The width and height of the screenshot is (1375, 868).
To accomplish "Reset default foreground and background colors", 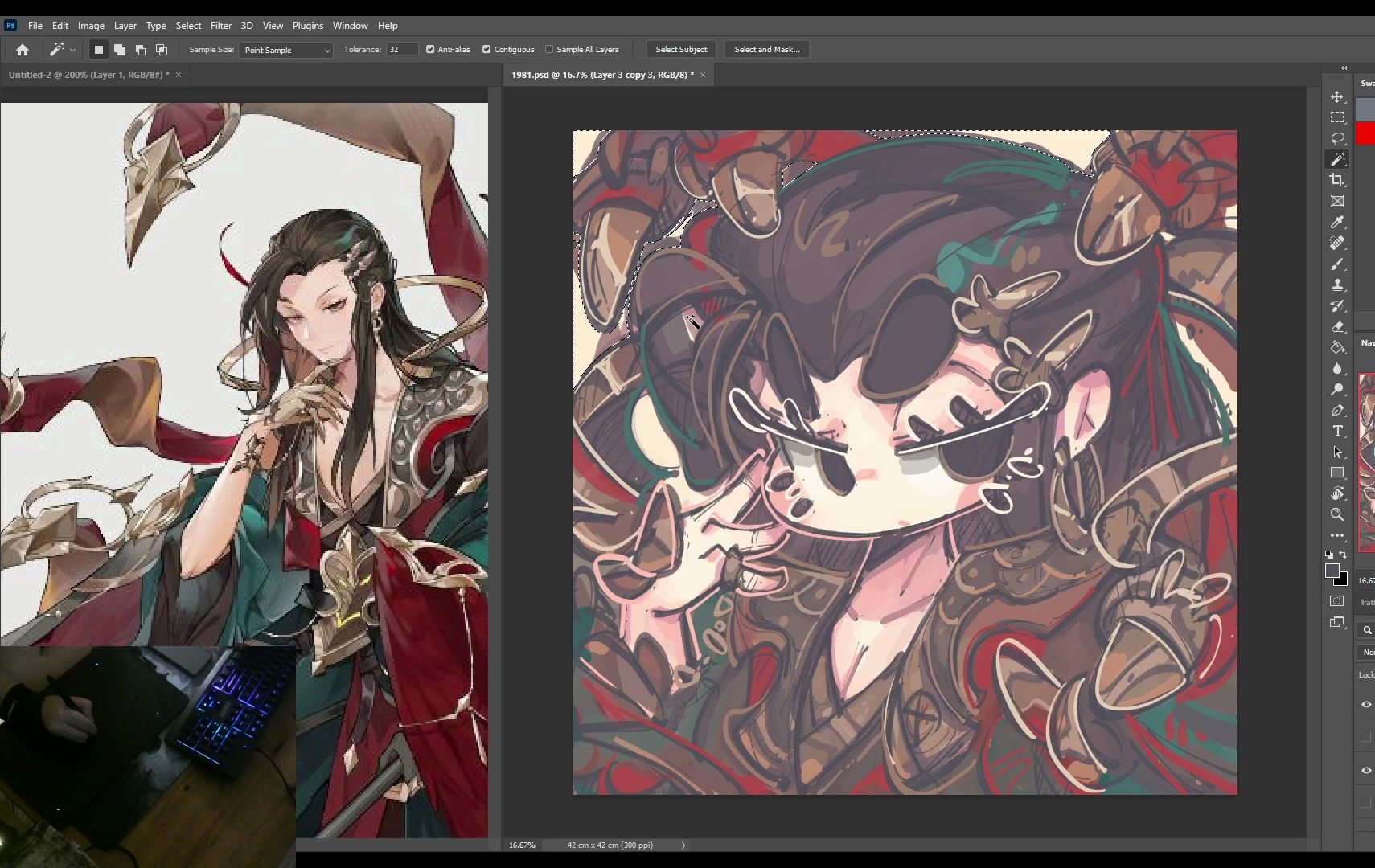I will coord(1329,555).
